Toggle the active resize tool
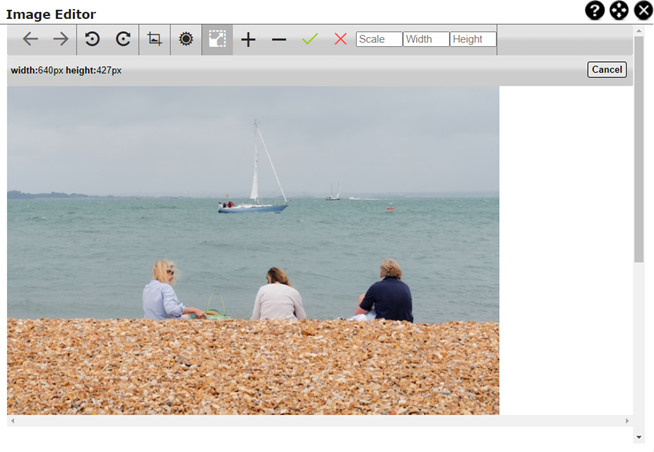The height and width of the screenshot is (452, 654). point(217,39)
